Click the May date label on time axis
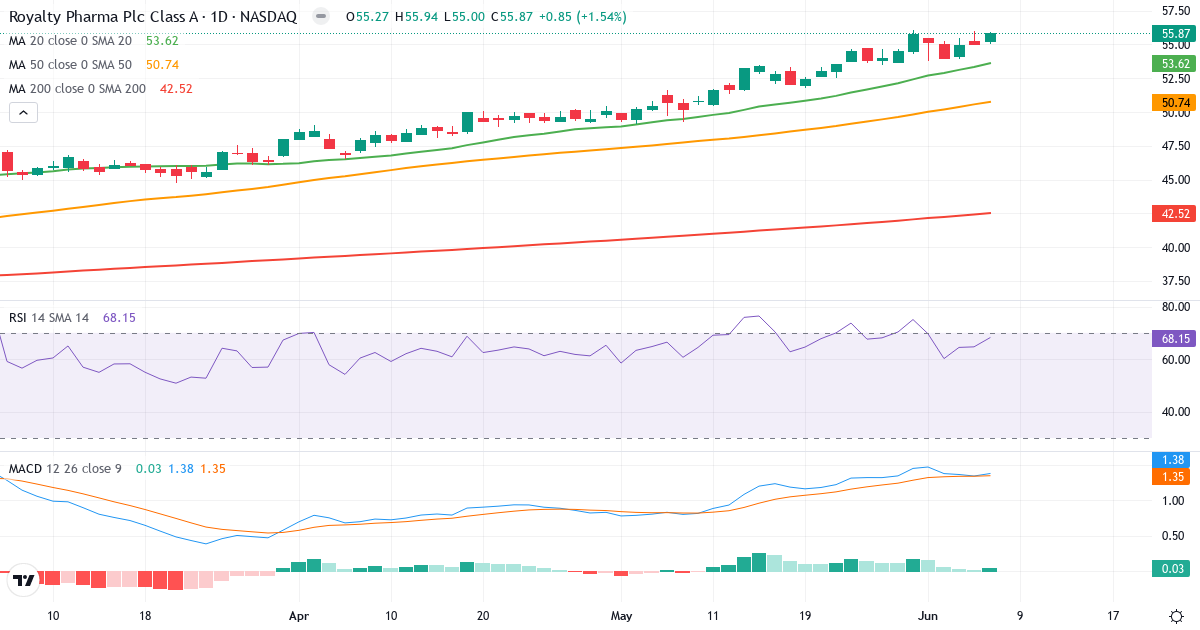1200x630 pixels. [x=622, y=616]
